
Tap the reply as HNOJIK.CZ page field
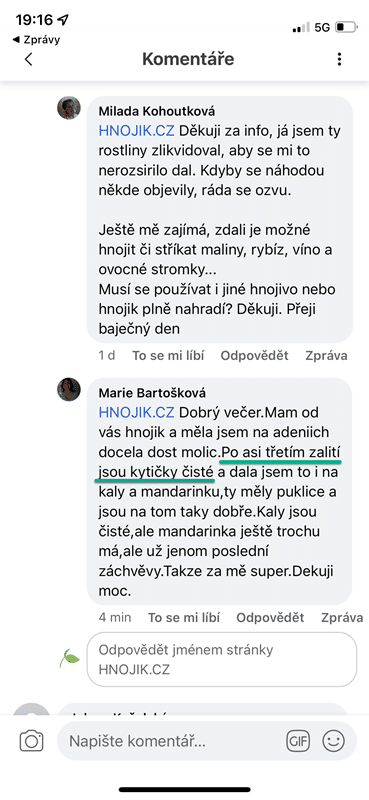click(x=222, y=660)
